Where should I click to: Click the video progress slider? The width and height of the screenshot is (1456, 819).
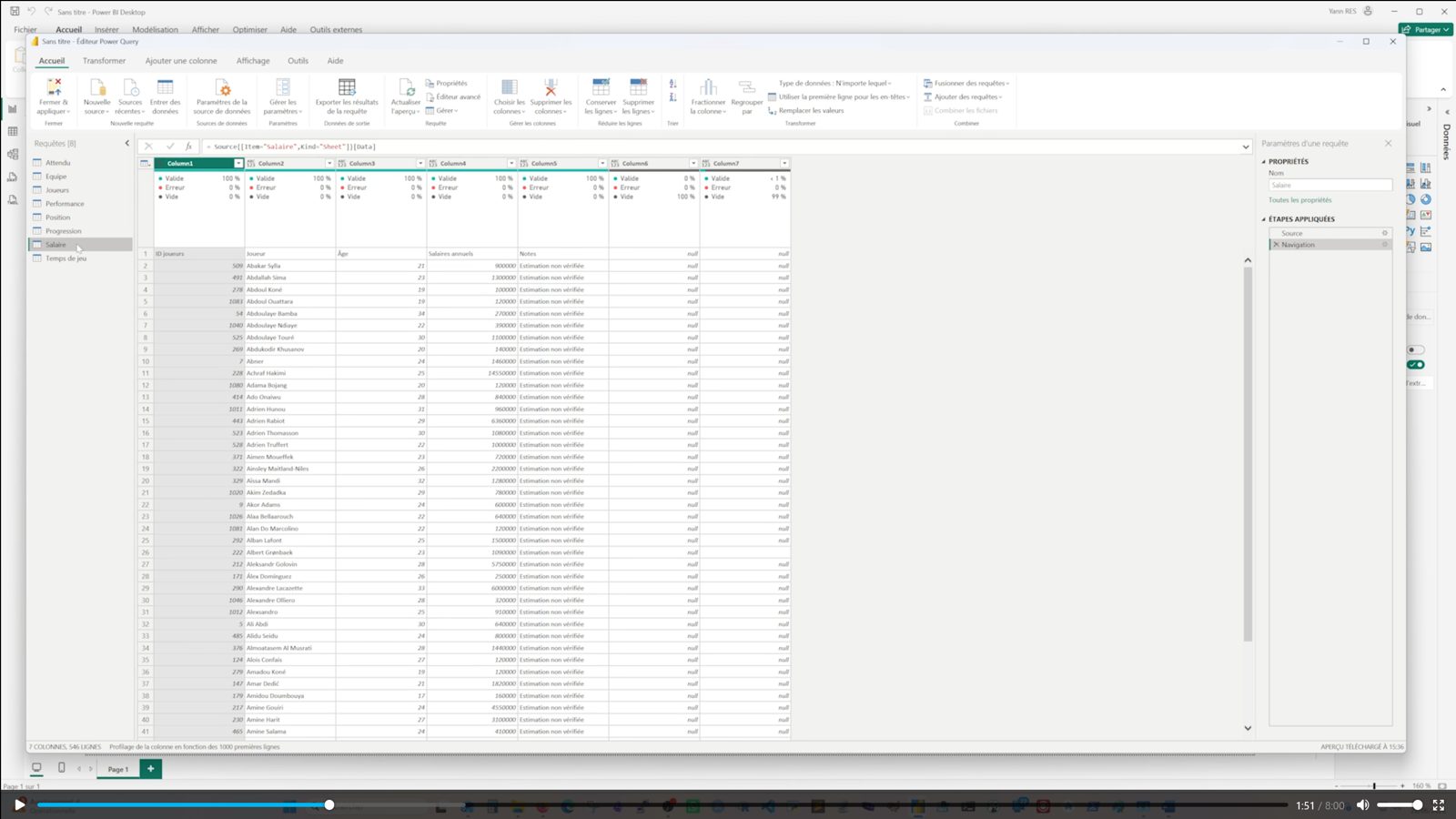click(662, 805)
